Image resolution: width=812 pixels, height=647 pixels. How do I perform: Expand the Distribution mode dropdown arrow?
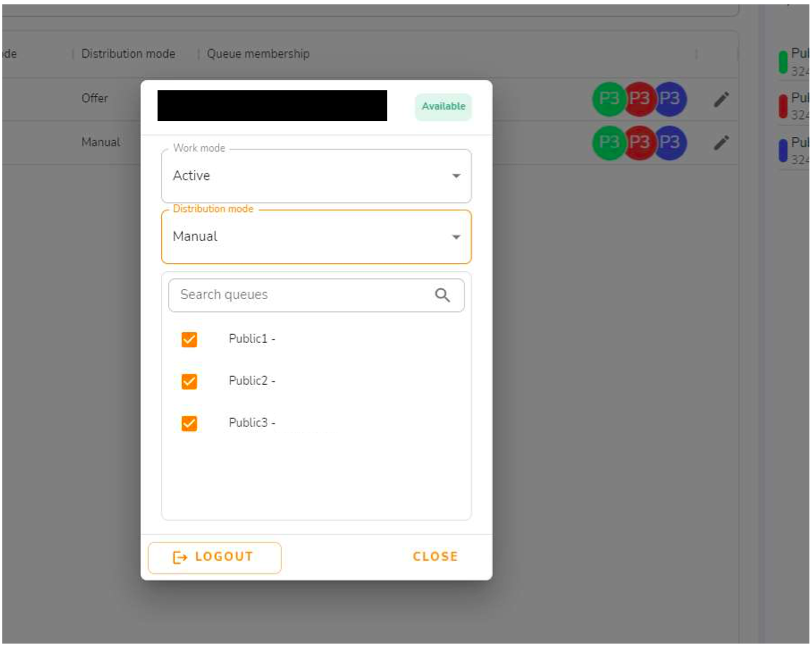click(x=456, y=237)
